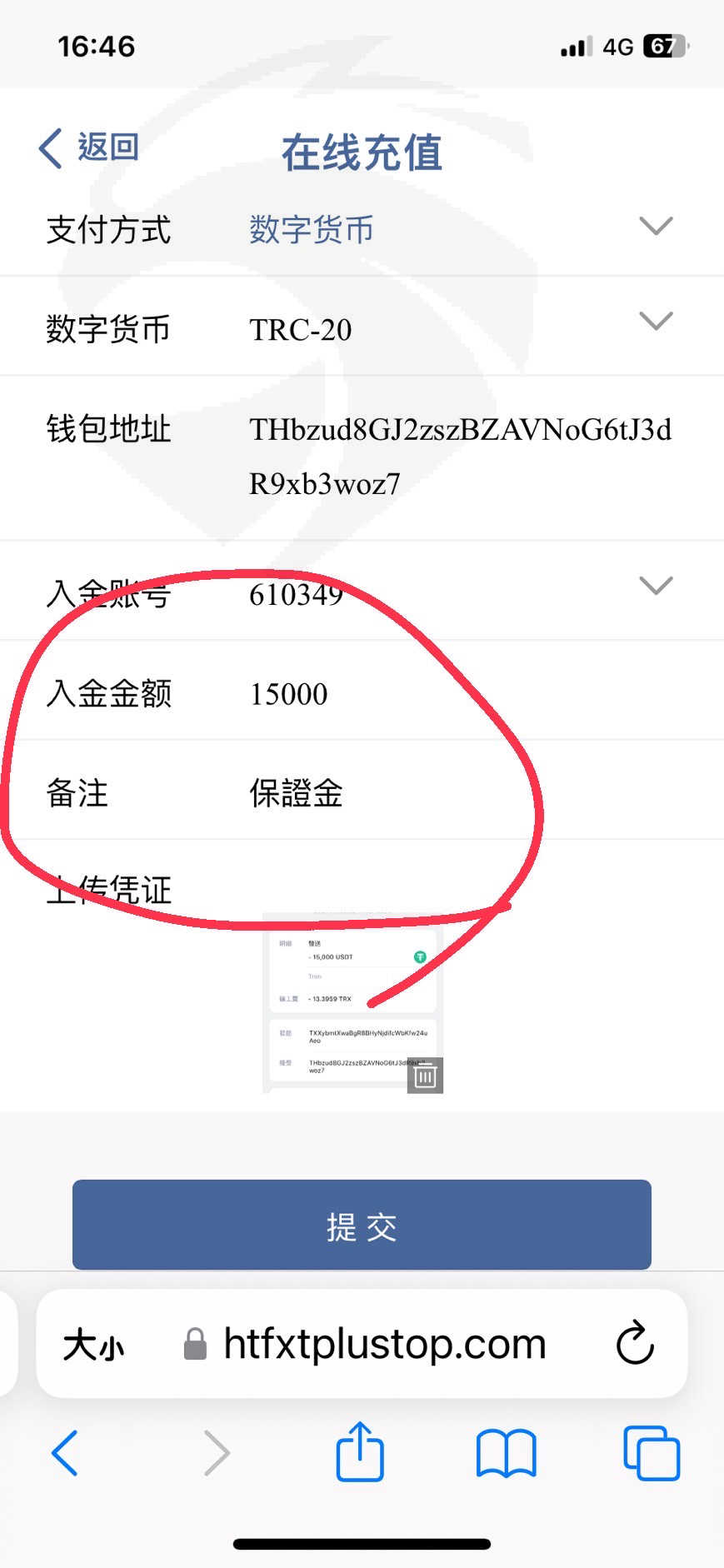The image size is (724, 1568).
Task: Show all Safari tabs
Action: (652, 1453)
